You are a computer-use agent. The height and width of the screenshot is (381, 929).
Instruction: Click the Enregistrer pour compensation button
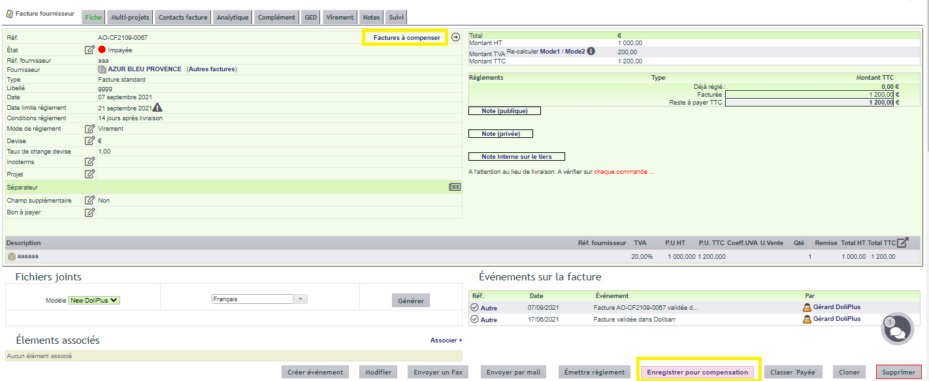pos(698,372)
